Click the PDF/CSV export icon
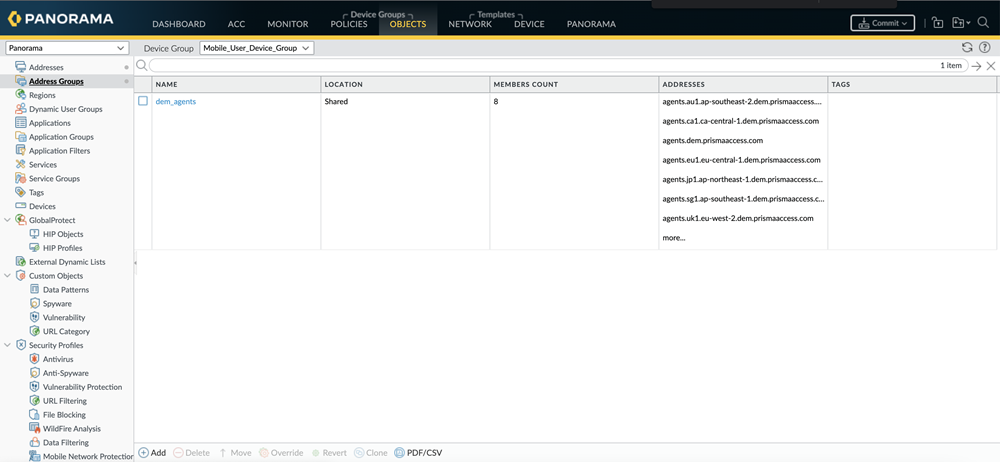 (400, 453)
